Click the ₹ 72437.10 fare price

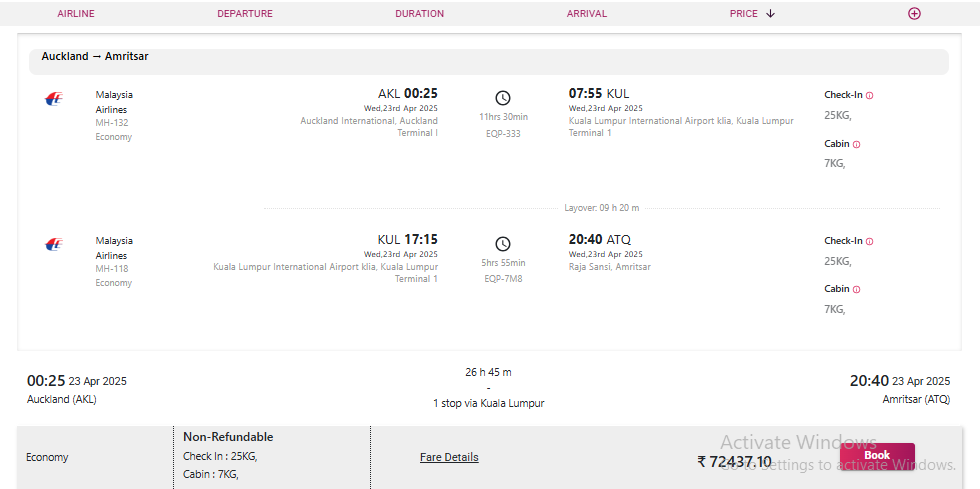[x=734, y=461]
